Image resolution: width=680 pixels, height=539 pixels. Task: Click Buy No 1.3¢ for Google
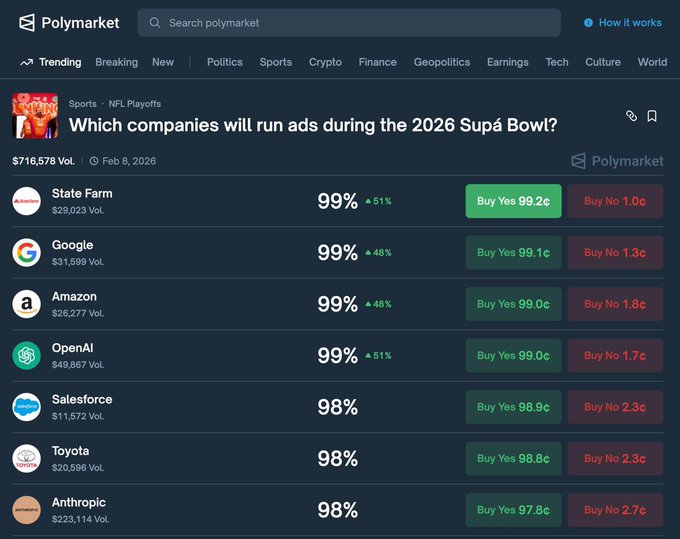coord(615,253)
